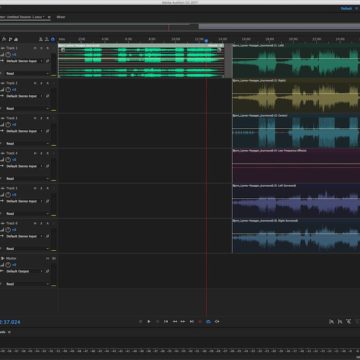
Task: Click fade-out handle on selected Track 1 clip
Action: point(219,50)
